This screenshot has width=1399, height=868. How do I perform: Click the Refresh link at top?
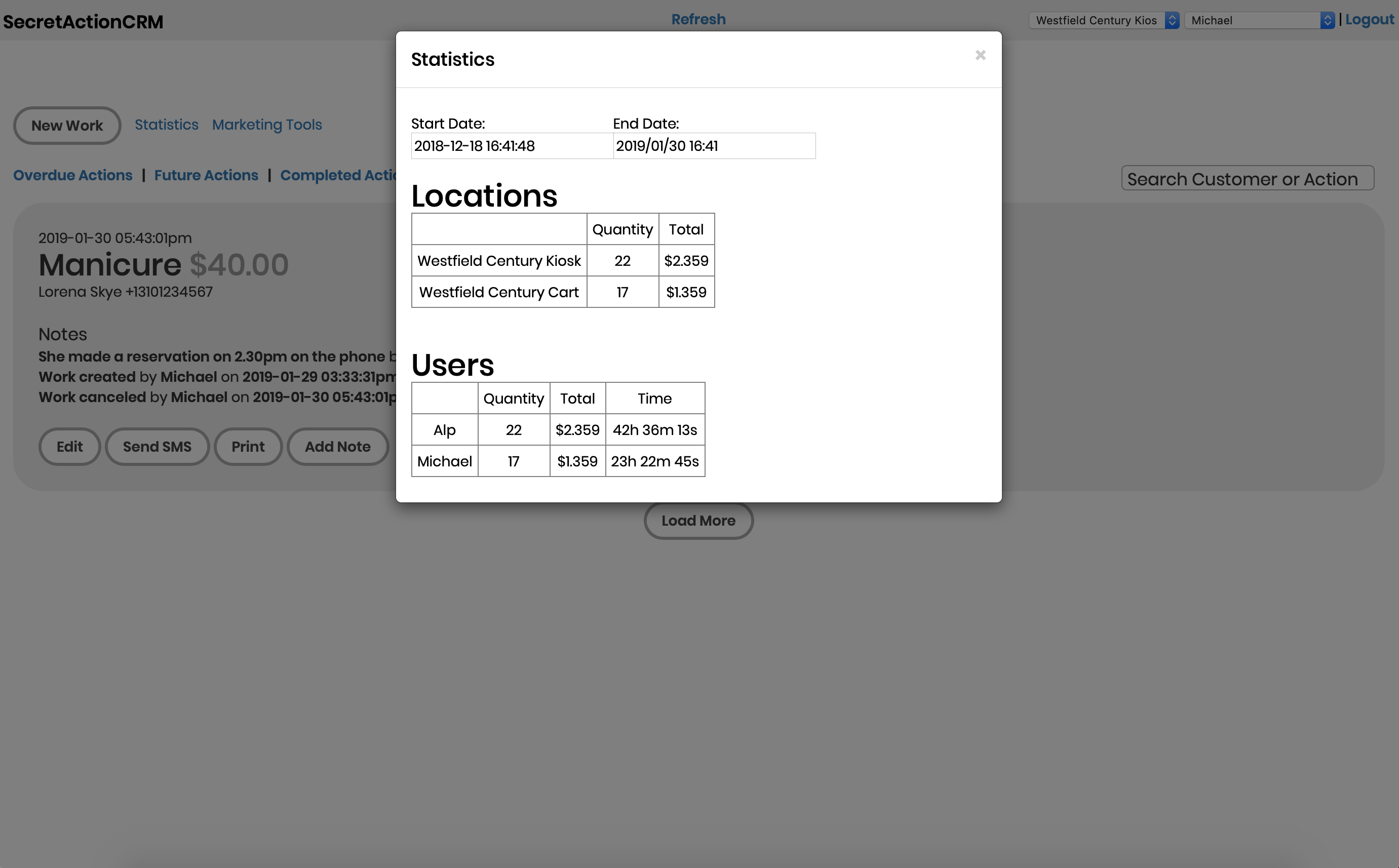click(698, 19)
